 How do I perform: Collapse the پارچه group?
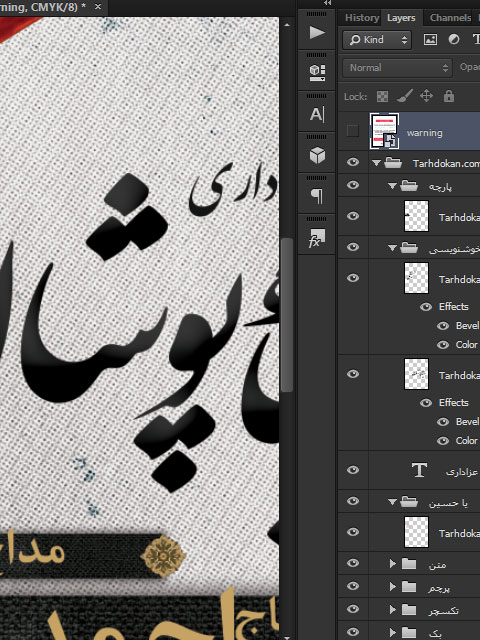click(392, 186)
